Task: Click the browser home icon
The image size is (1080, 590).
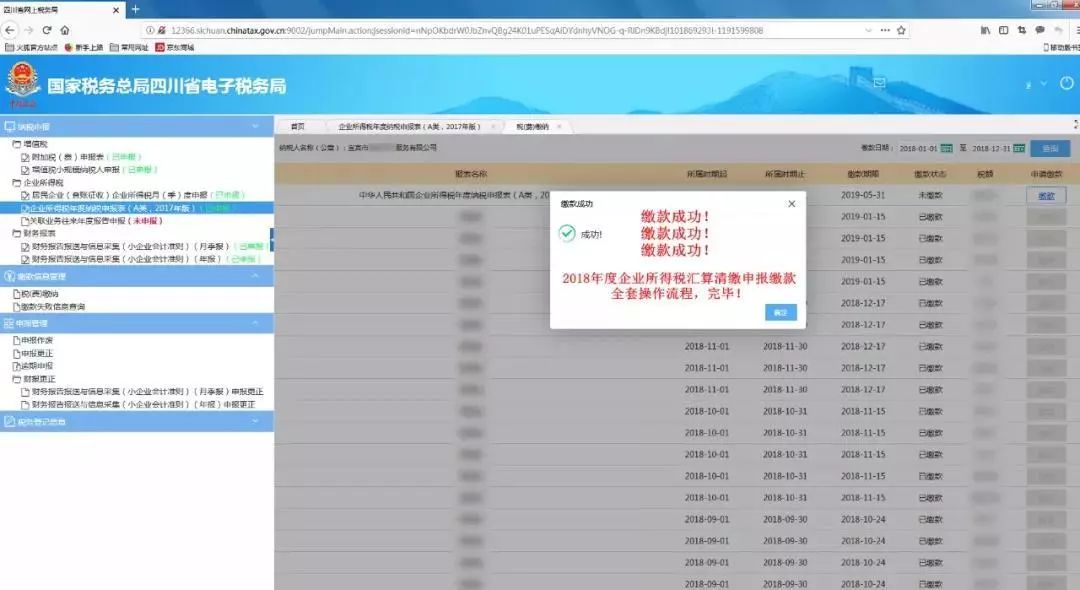Action: pyautogui.click(x=65, y=30)
